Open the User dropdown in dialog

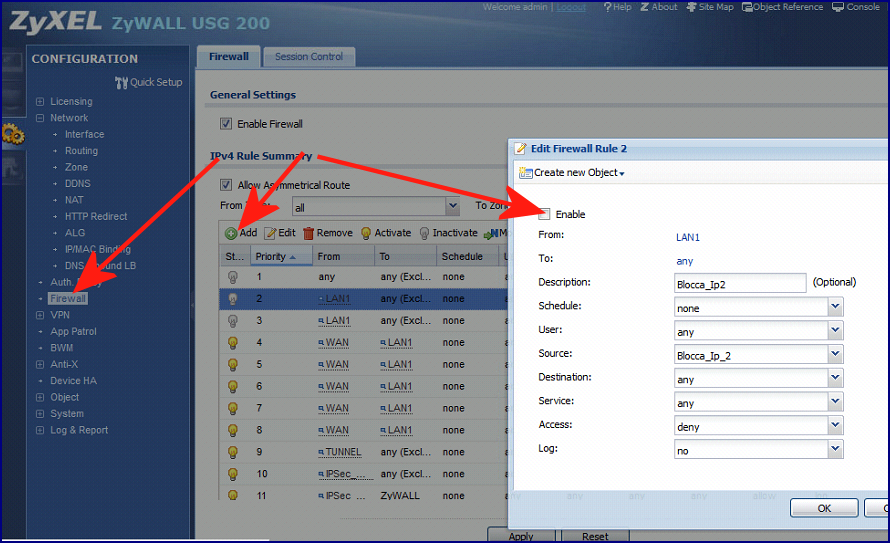(835, 331)
